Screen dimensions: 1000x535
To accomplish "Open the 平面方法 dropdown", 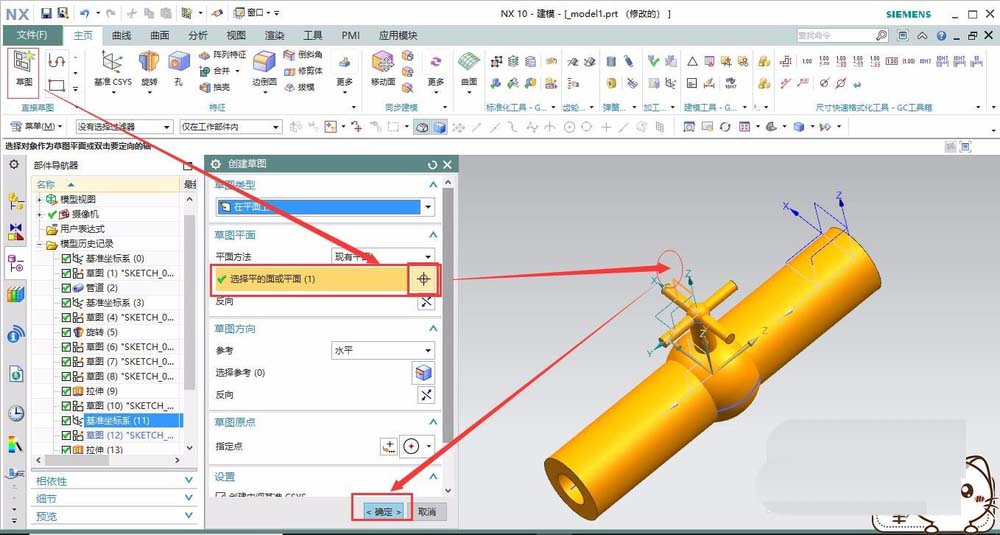I will pyautogui.click(x=383, y=256).
